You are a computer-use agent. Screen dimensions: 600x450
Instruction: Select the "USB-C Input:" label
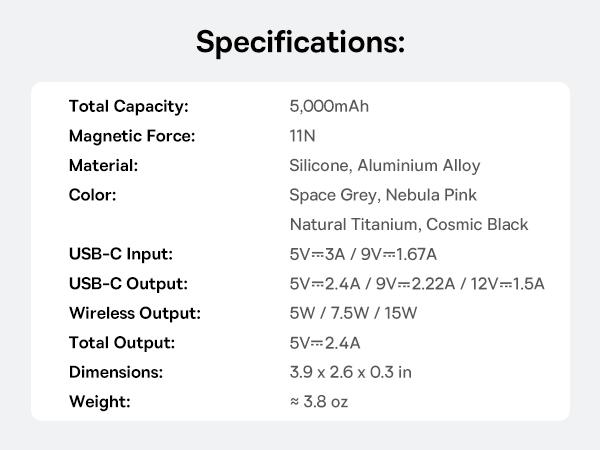pos(120,254)
